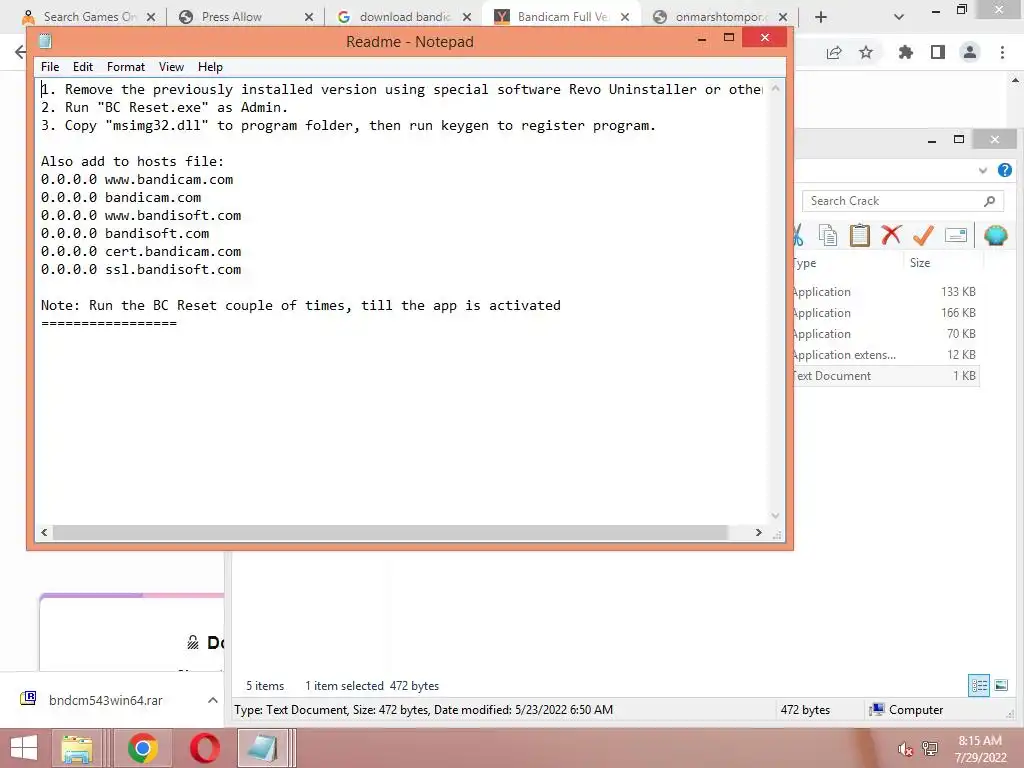Open the Help menu in Notepad
The image size is (1024, 768).
coord(210,67)
